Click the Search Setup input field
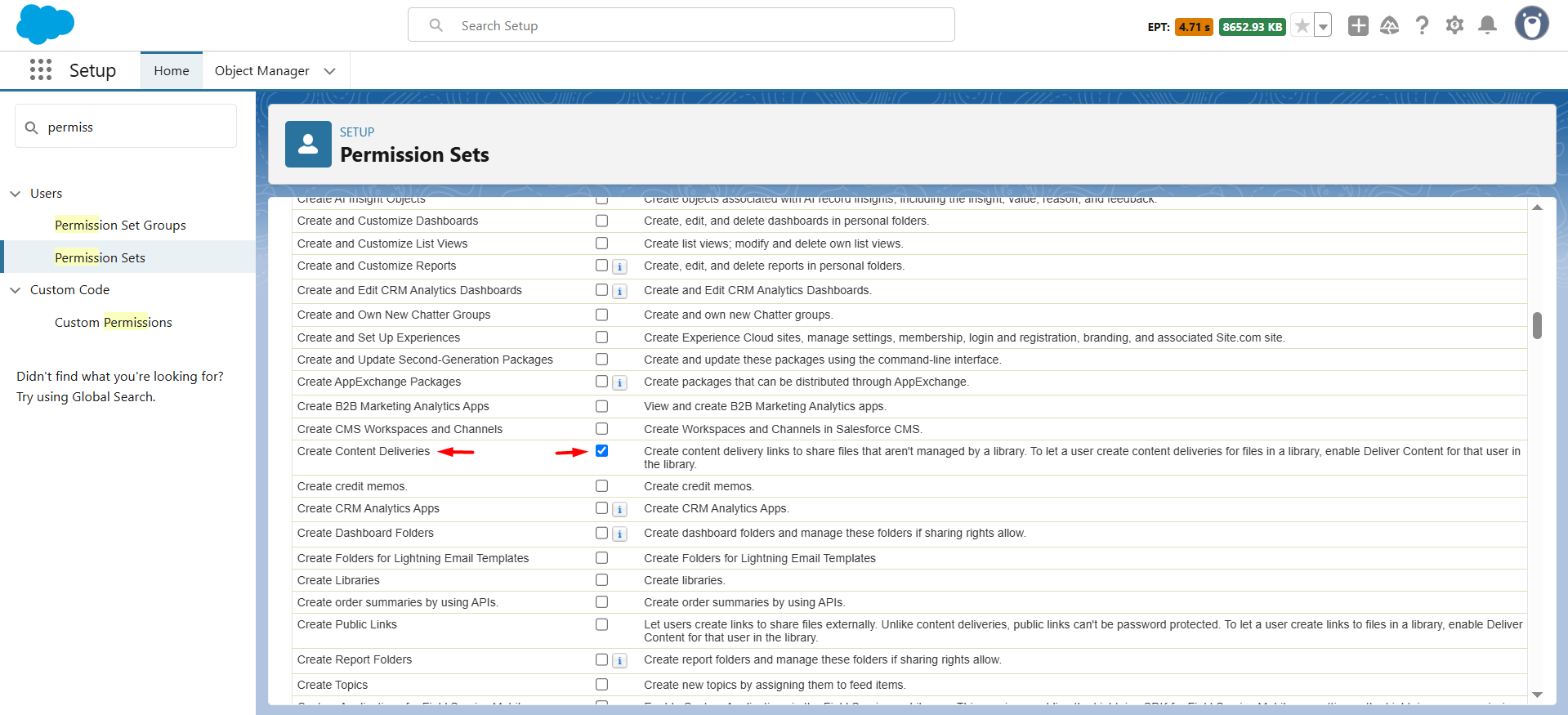 tap(681, 25)
